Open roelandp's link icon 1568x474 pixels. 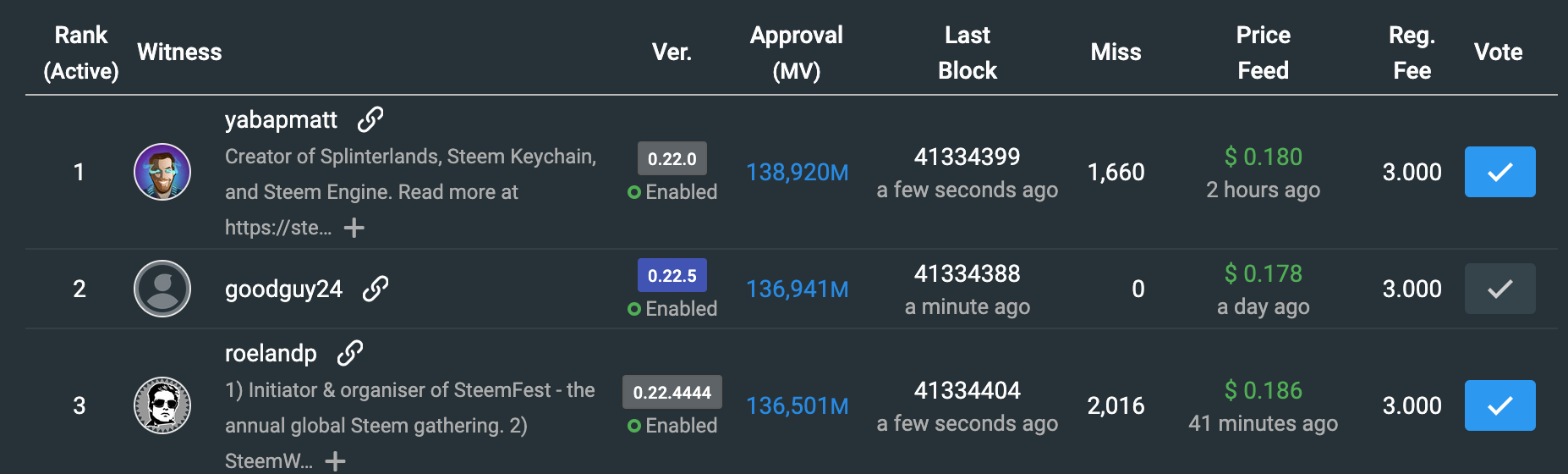(349, 354)
